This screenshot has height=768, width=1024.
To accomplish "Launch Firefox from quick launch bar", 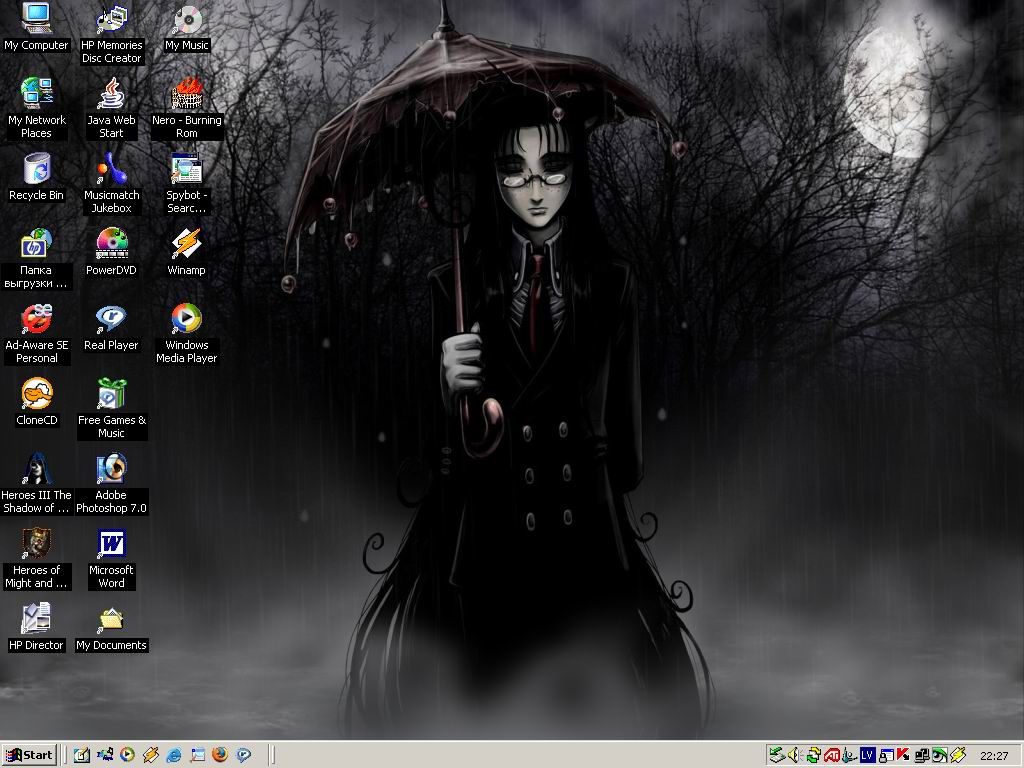I will pos(220,756).
